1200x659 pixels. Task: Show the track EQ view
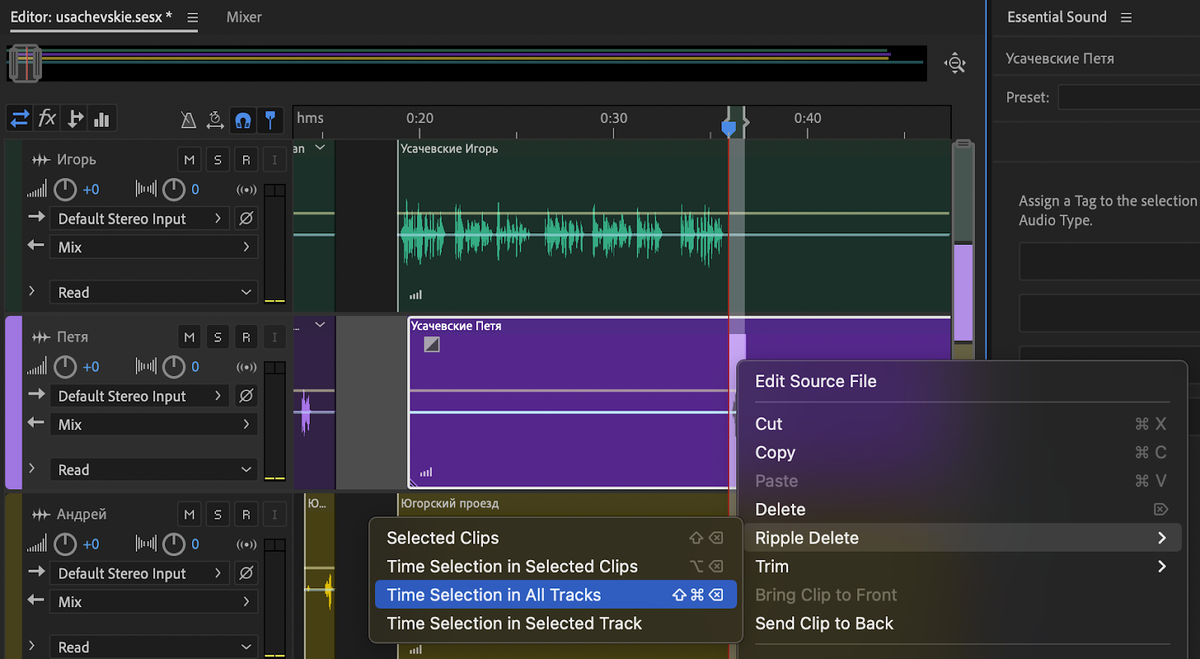pos(101,119)
